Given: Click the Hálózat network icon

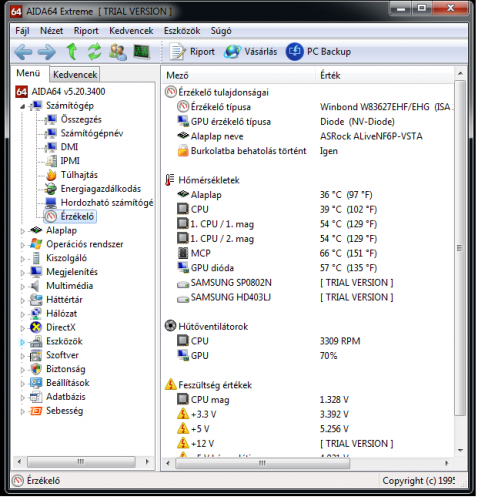Looking at the screenshot, I should (x=36, y=314).
